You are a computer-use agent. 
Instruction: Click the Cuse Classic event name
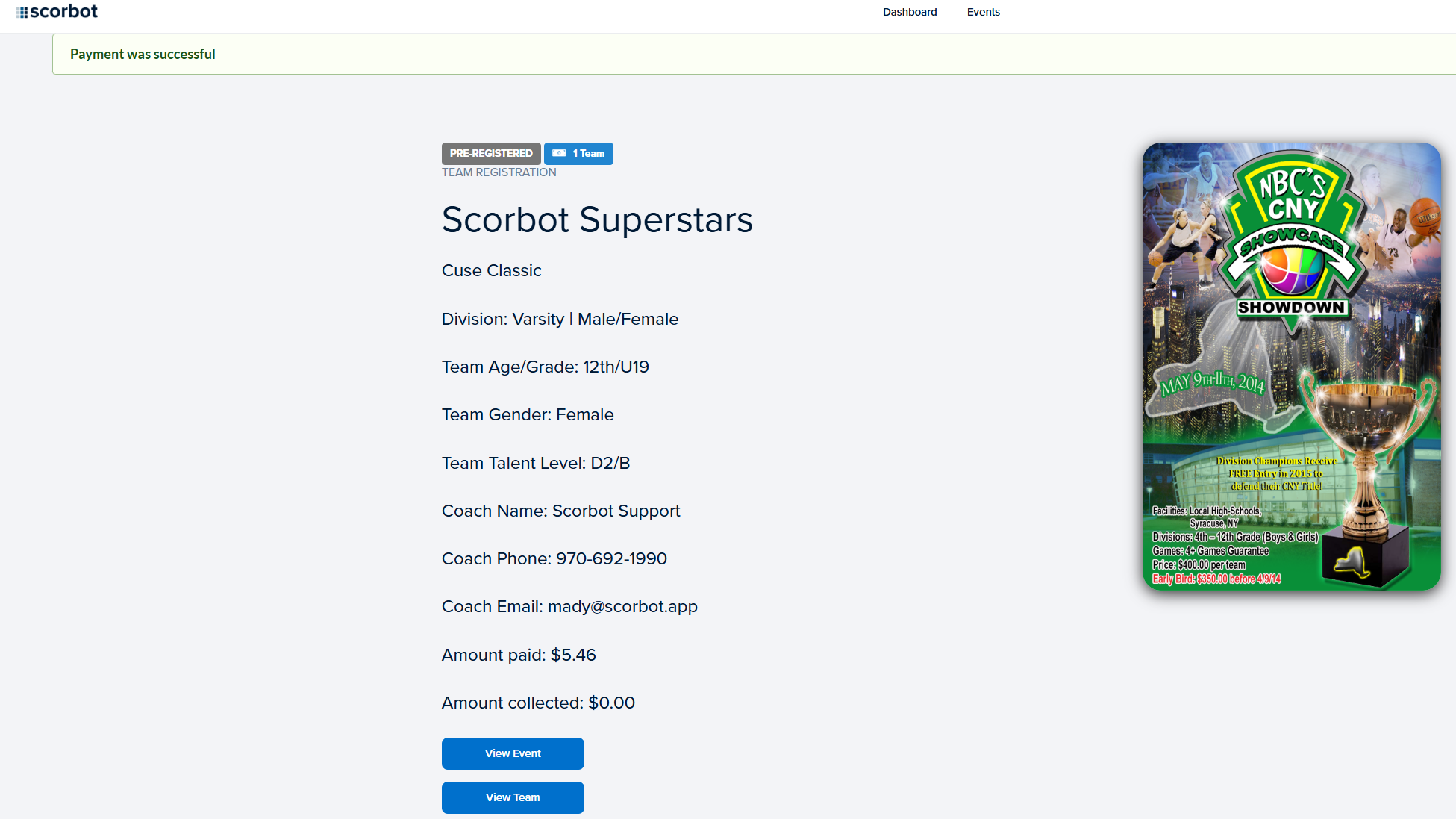point(491,271)
